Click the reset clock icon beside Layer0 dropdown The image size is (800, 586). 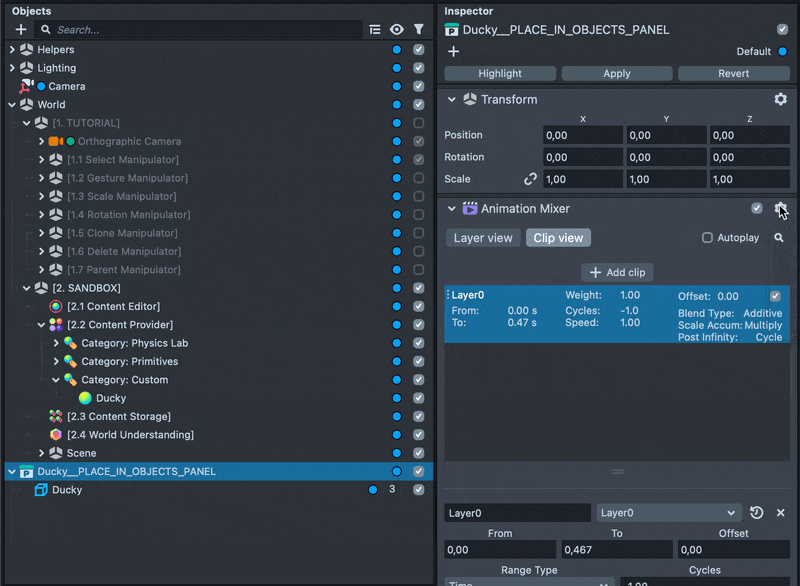pyautogui.click(x=756, y=513)
